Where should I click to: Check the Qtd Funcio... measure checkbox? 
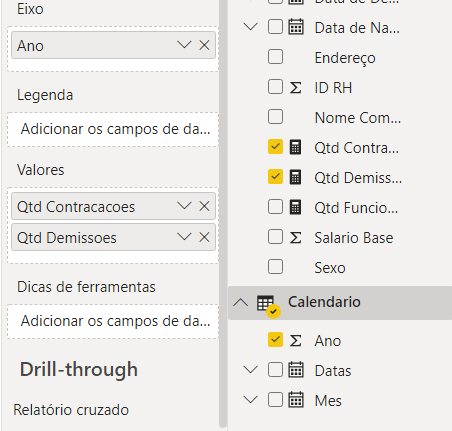[x=275, y=207]
